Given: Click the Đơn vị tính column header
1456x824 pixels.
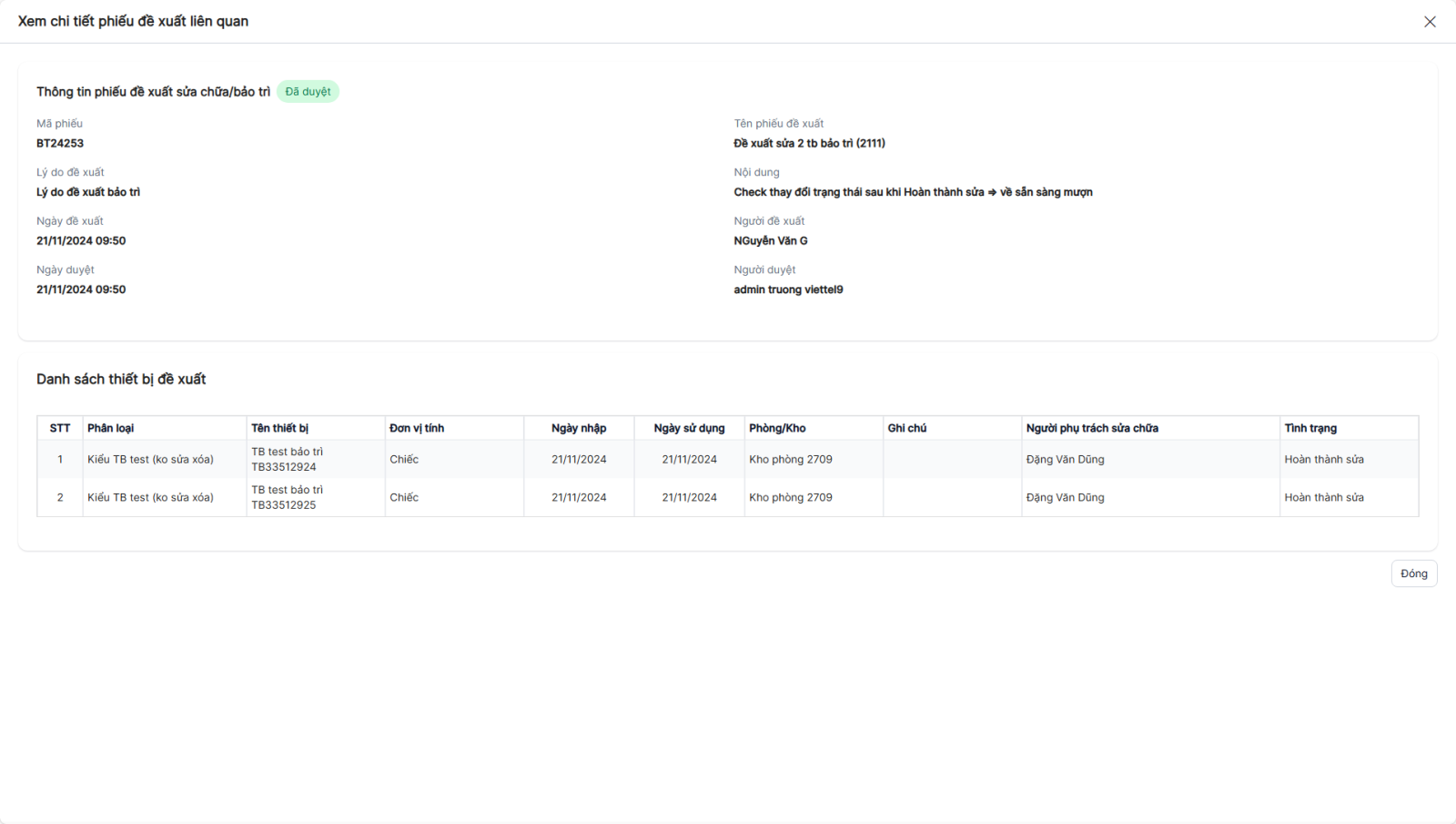Looking at the screenshot, I should [x=417, y=428].
